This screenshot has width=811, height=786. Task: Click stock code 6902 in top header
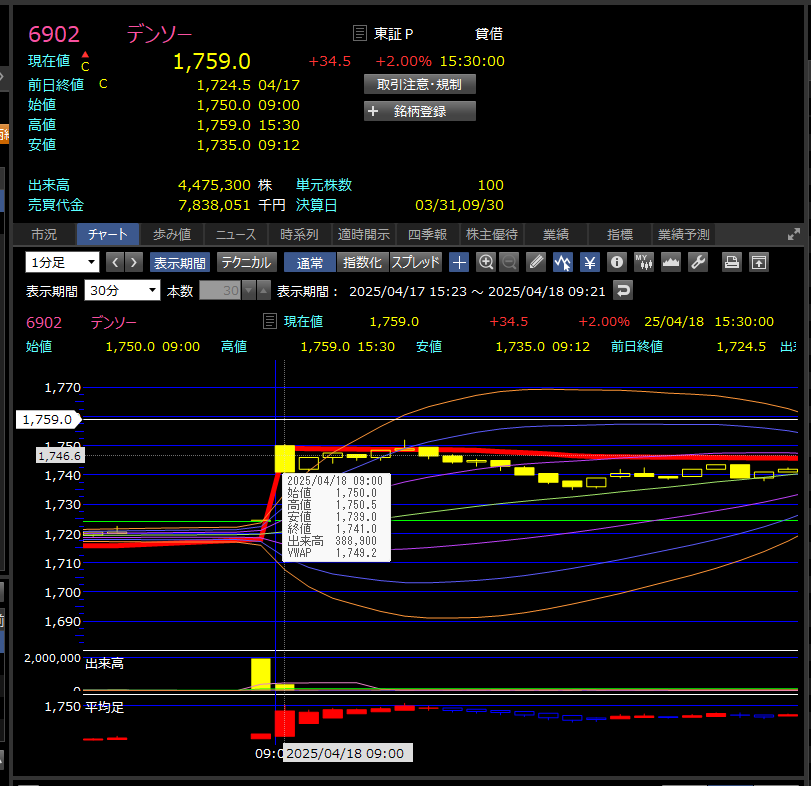[x=54, y=35]
